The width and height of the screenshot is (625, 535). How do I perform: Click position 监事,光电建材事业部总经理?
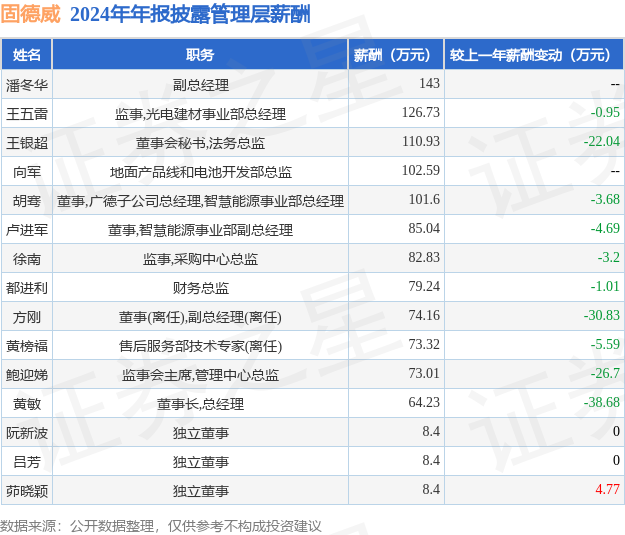tap(200, 114)
